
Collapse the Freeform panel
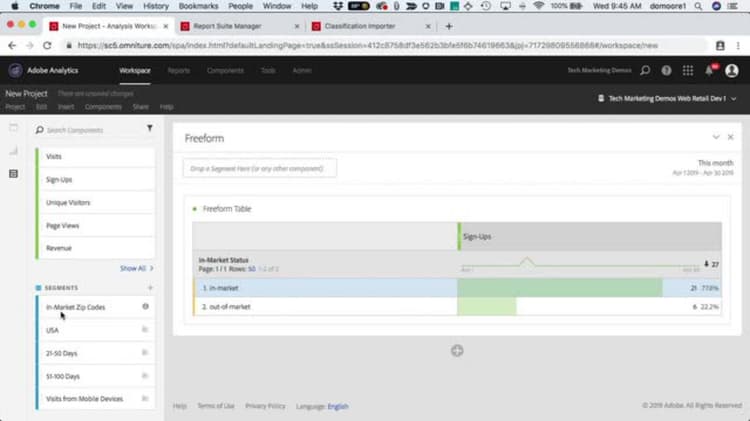click(x=716, y=137)
